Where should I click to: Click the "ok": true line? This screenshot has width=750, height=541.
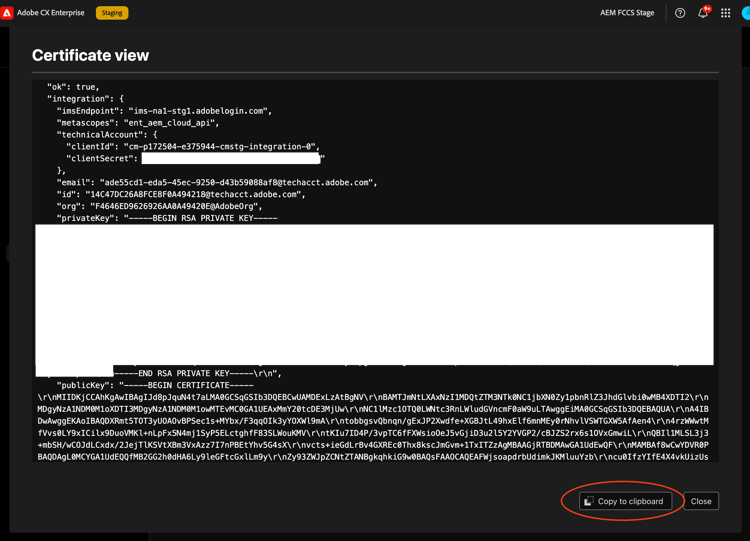pos(73,87)
